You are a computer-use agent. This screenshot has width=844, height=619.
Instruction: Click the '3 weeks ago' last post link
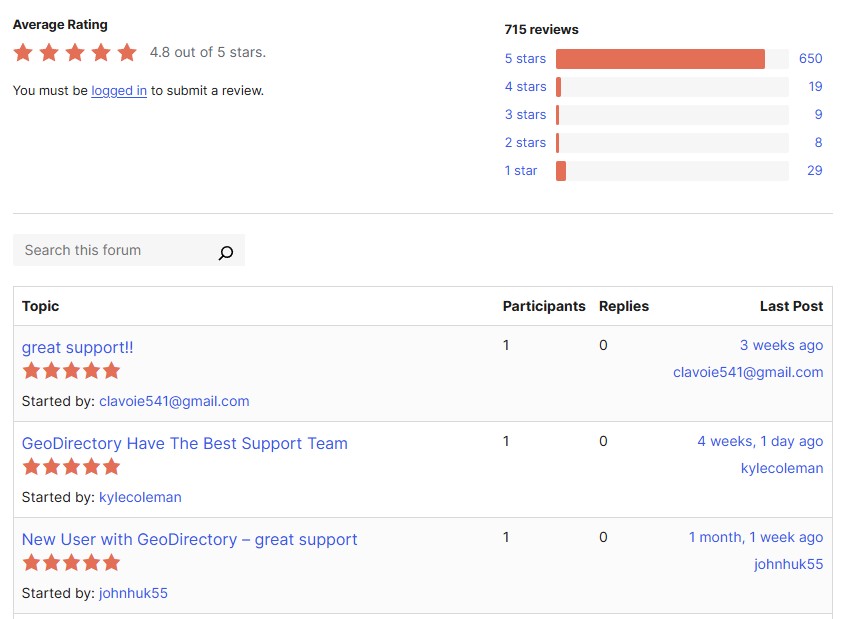(782, 345)
